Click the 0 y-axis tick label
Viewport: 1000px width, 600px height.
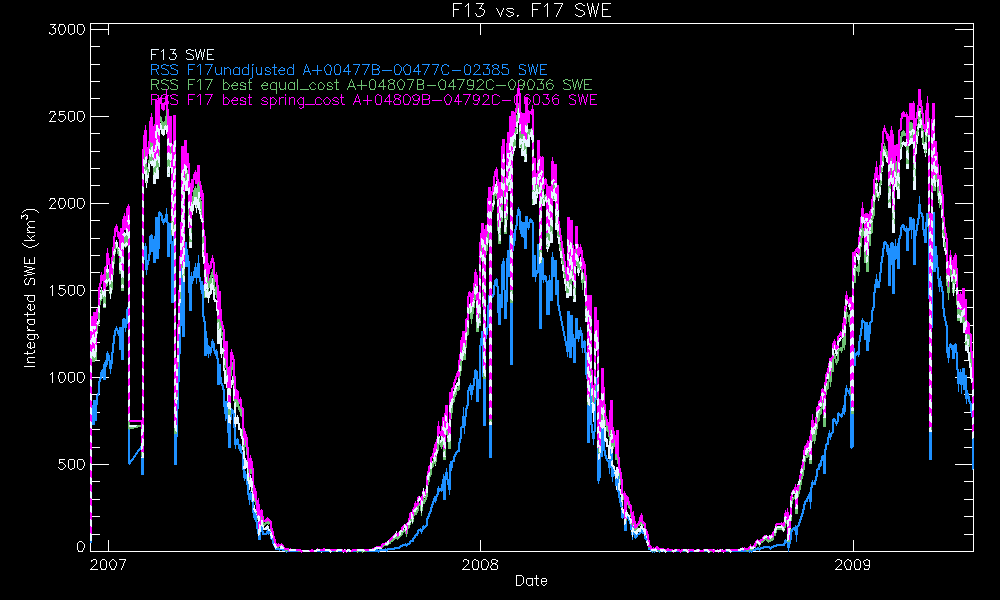(80, 548)
